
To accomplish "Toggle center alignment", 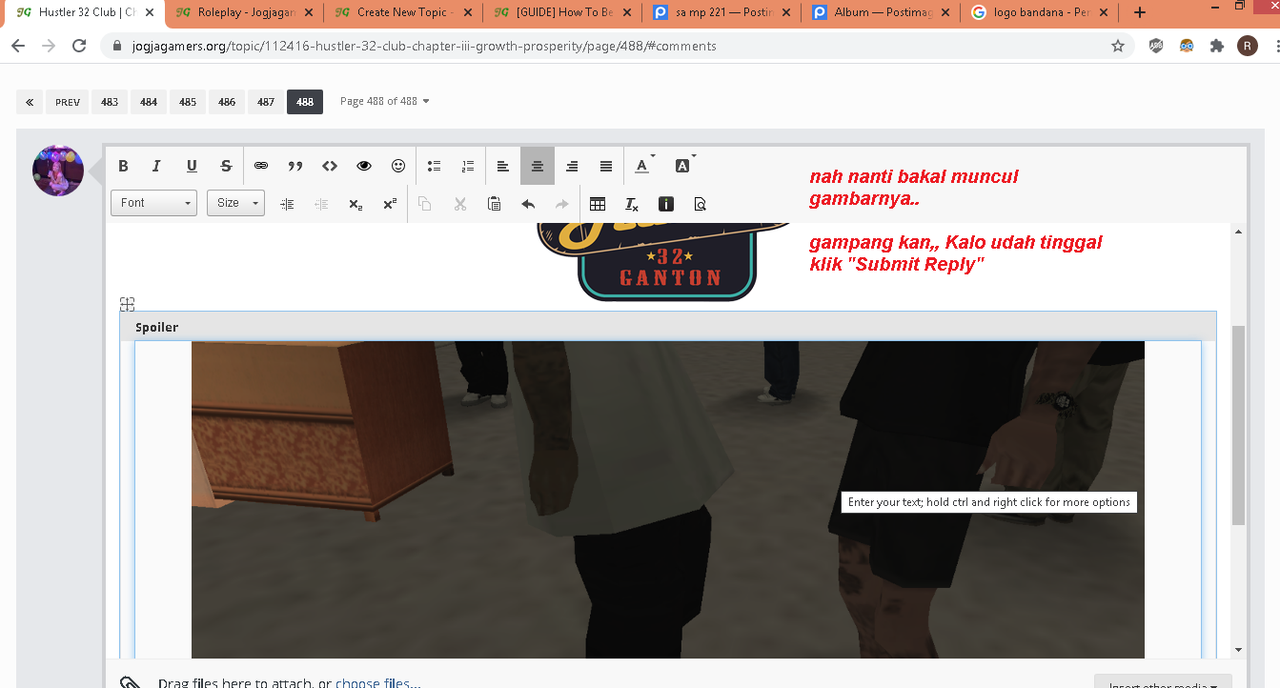I will pos(537,166).
